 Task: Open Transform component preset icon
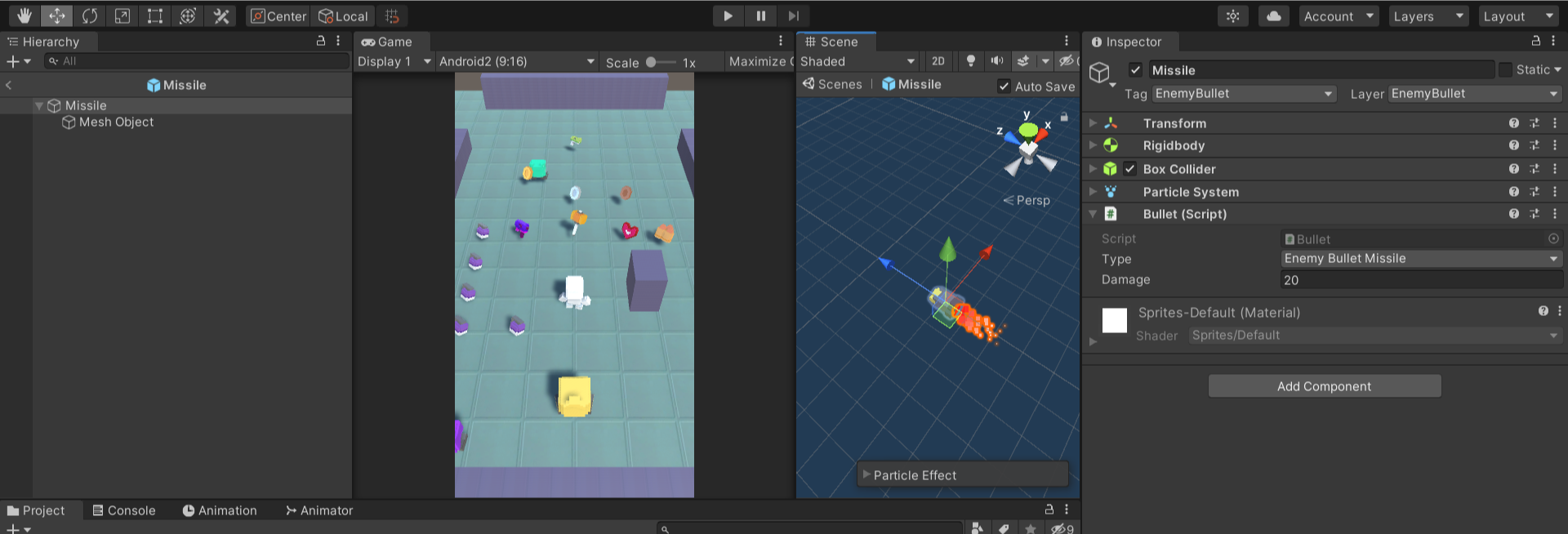click(1535, 122)
